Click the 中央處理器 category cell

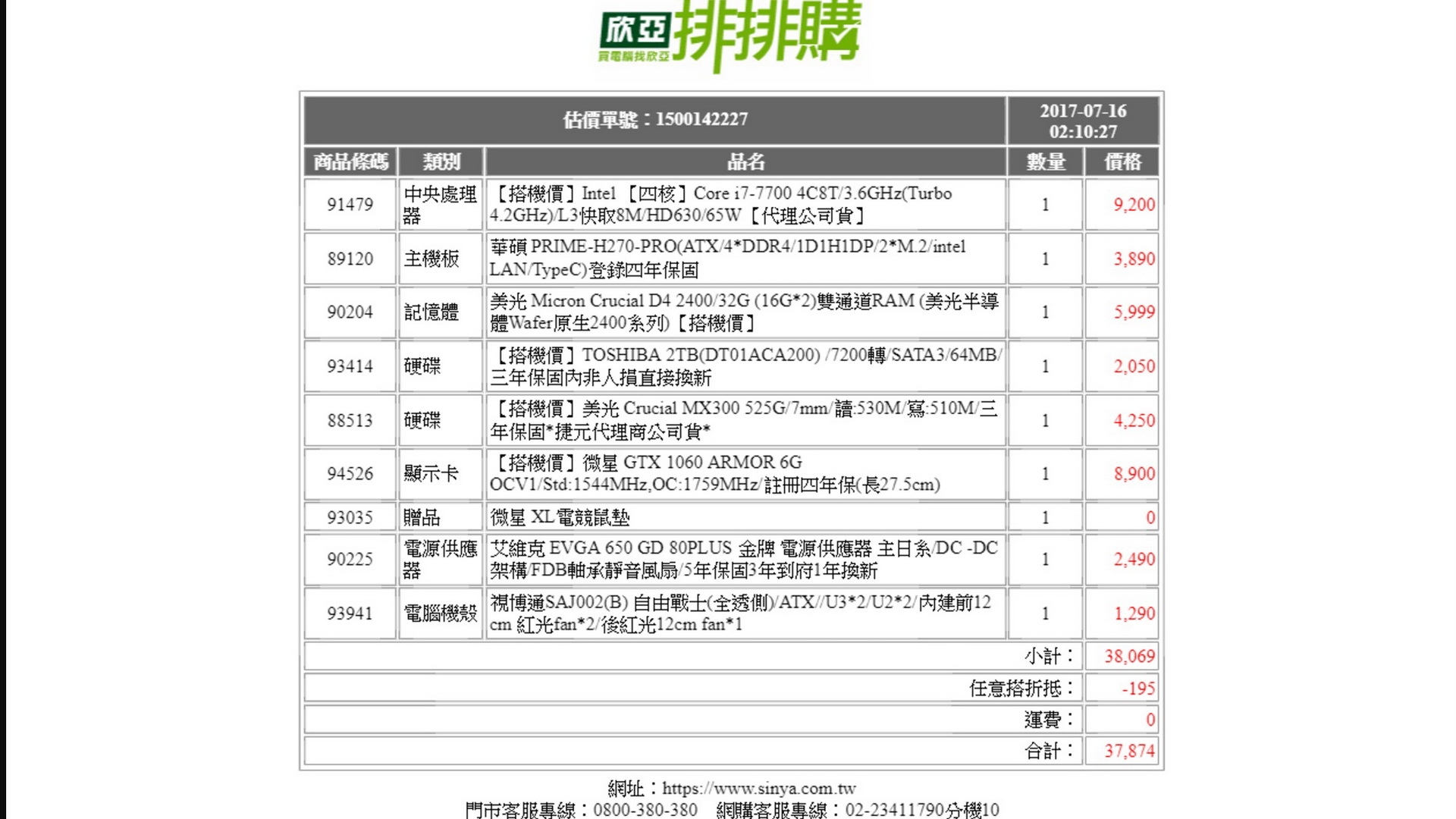click(441, 205)
